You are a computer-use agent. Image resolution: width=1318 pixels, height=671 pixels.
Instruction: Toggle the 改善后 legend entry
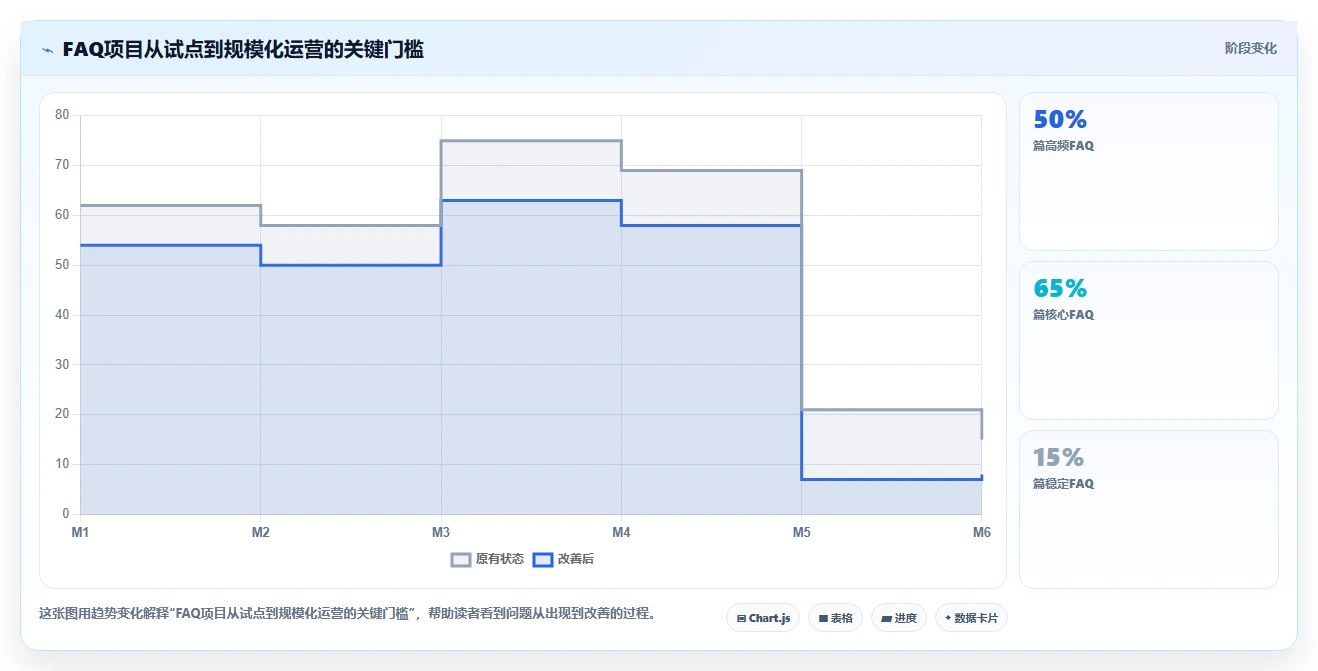(564, 559)
